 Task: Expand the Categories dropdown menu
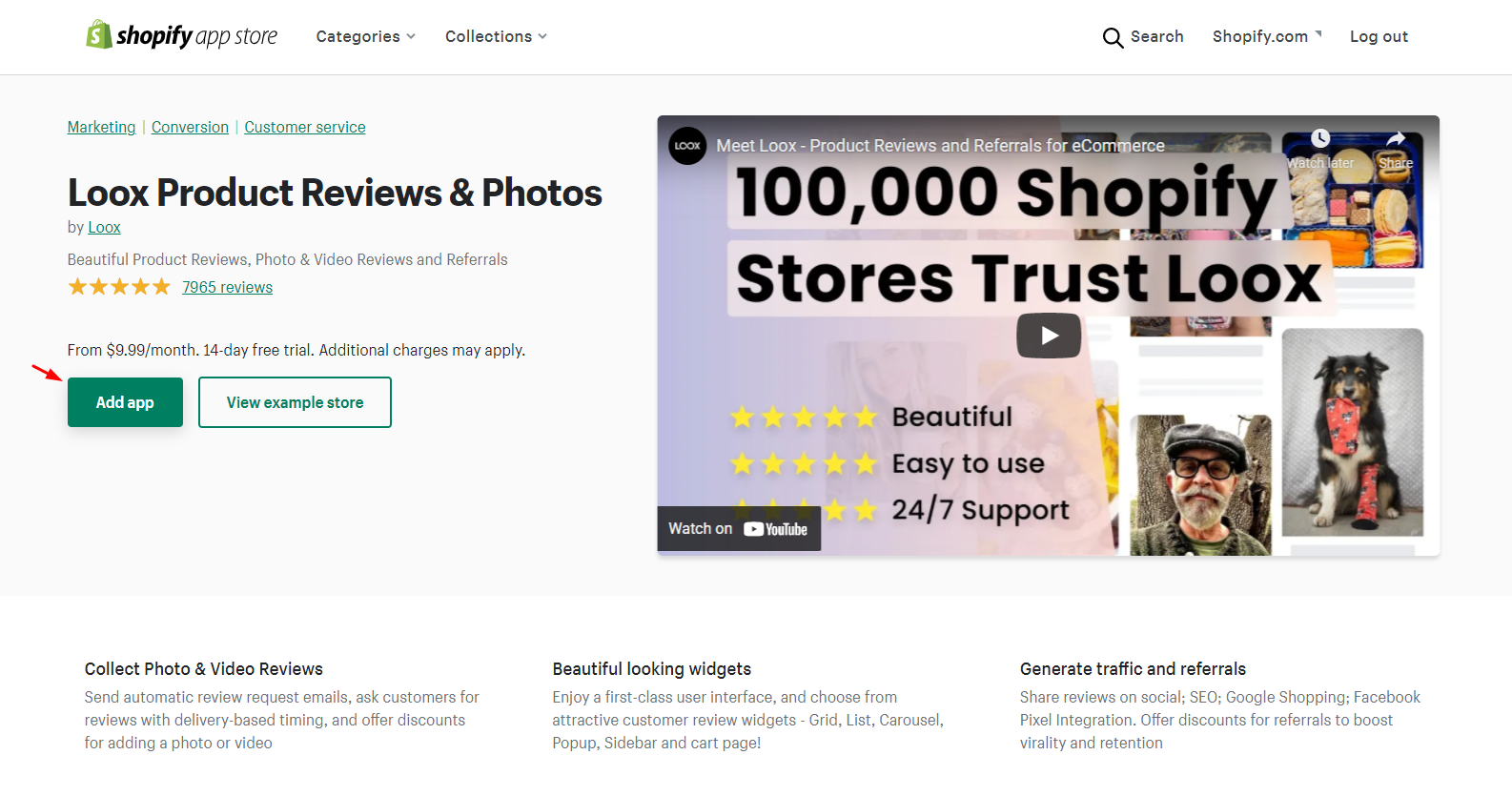(365, 36)
